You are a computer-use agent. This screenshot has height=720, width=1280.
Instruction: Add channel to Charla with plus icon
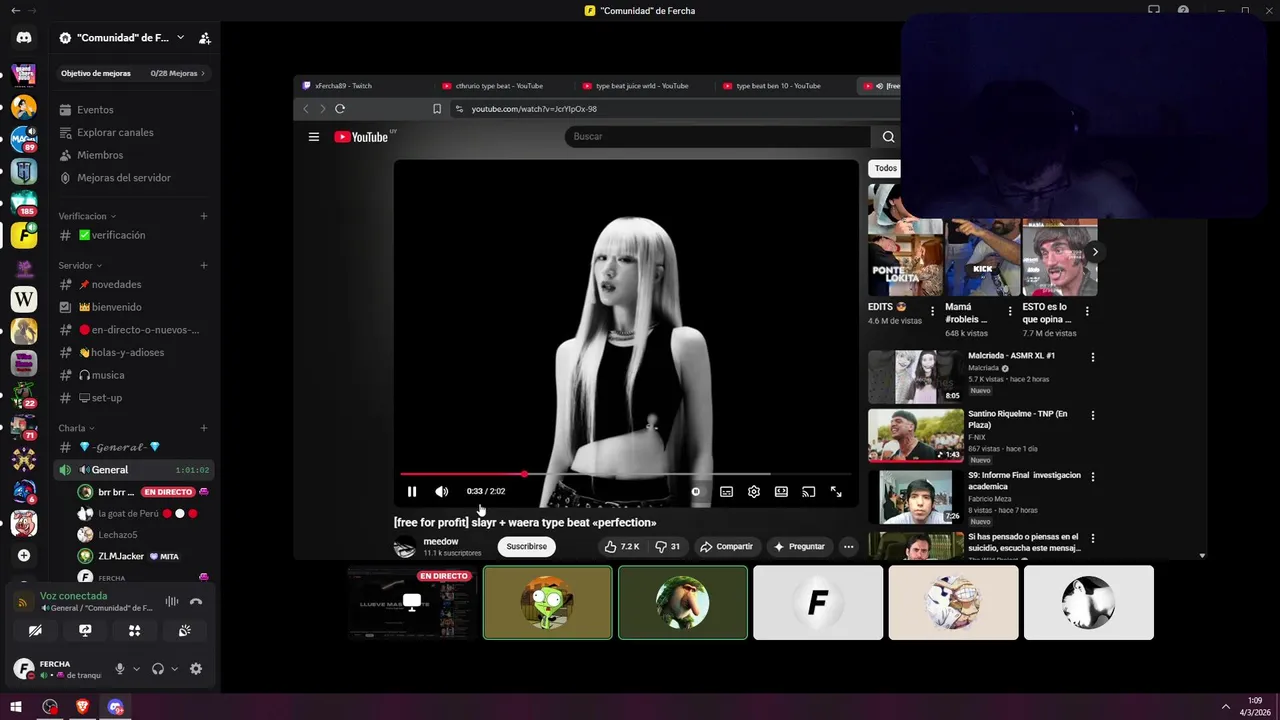click(204, 428)
